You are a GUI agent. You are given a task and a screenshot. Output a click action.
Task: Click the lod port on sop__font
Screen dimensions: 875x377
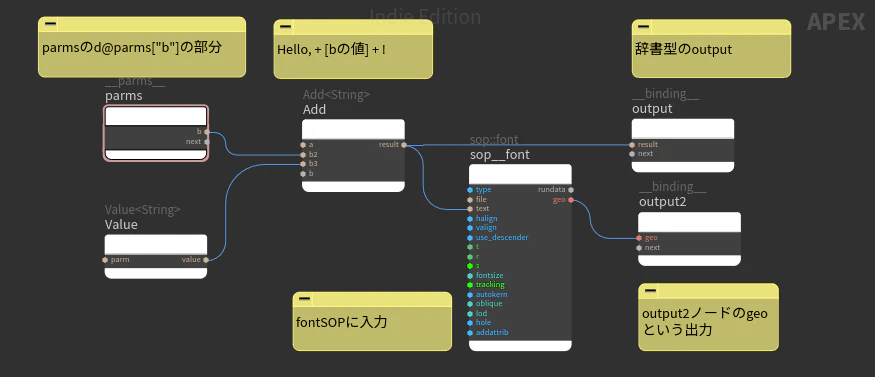pyautogui.click(x=470, y=313)
